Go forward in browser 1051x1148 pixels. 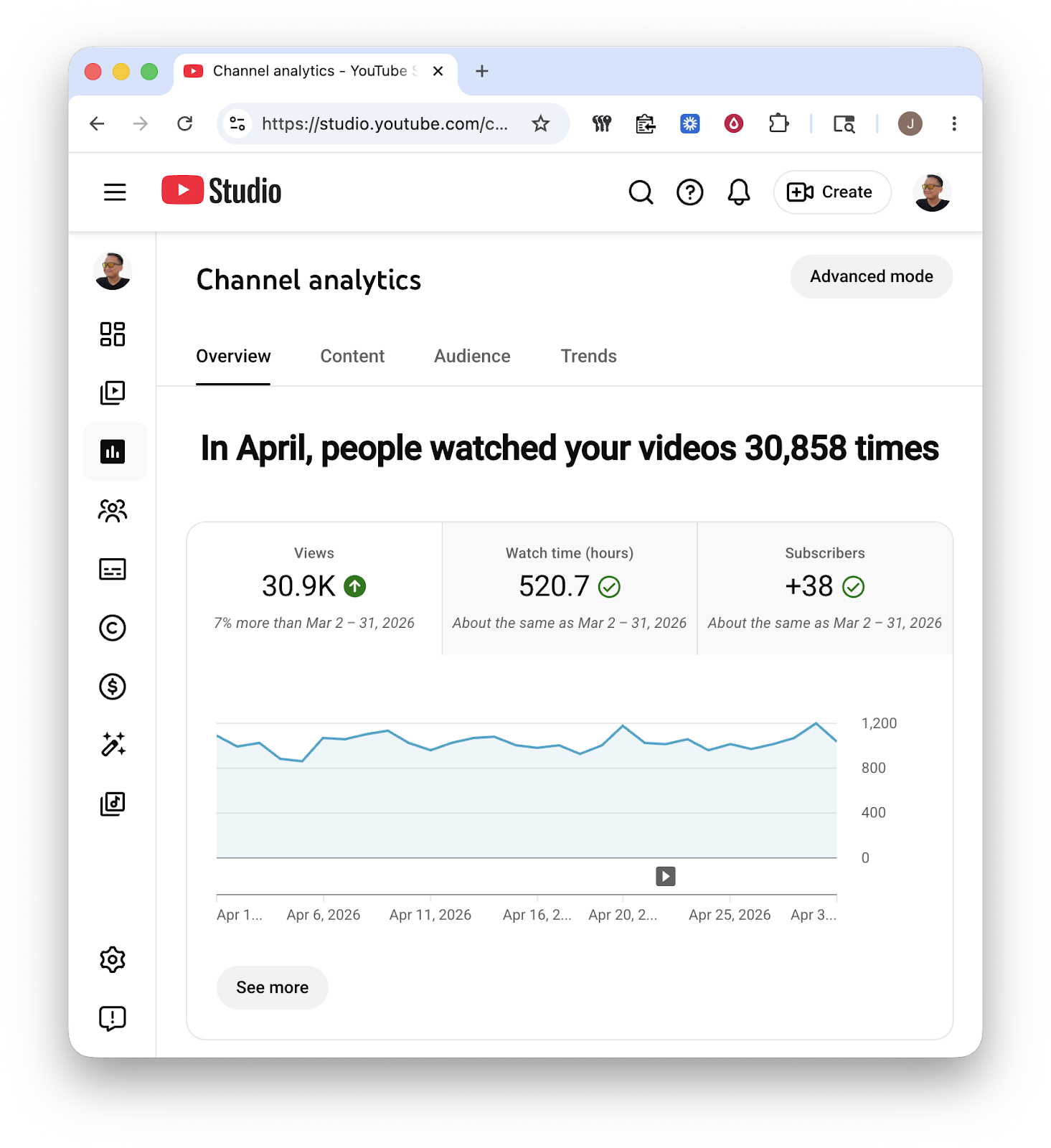point(141,123)
